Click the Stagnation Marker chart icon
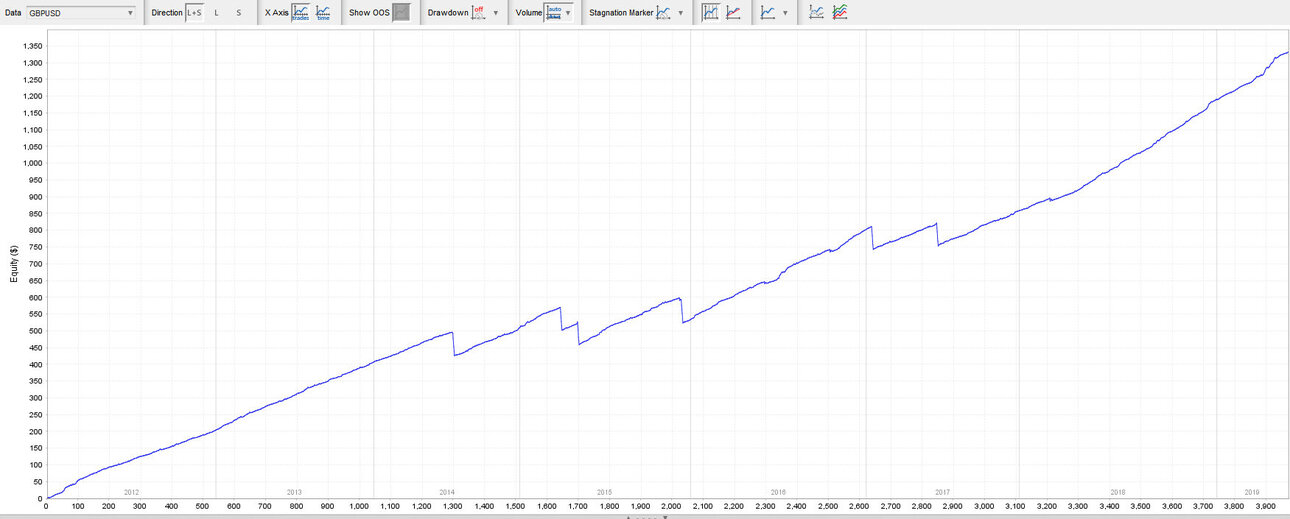Screen dimensions: 1290x519 point(663,13)
